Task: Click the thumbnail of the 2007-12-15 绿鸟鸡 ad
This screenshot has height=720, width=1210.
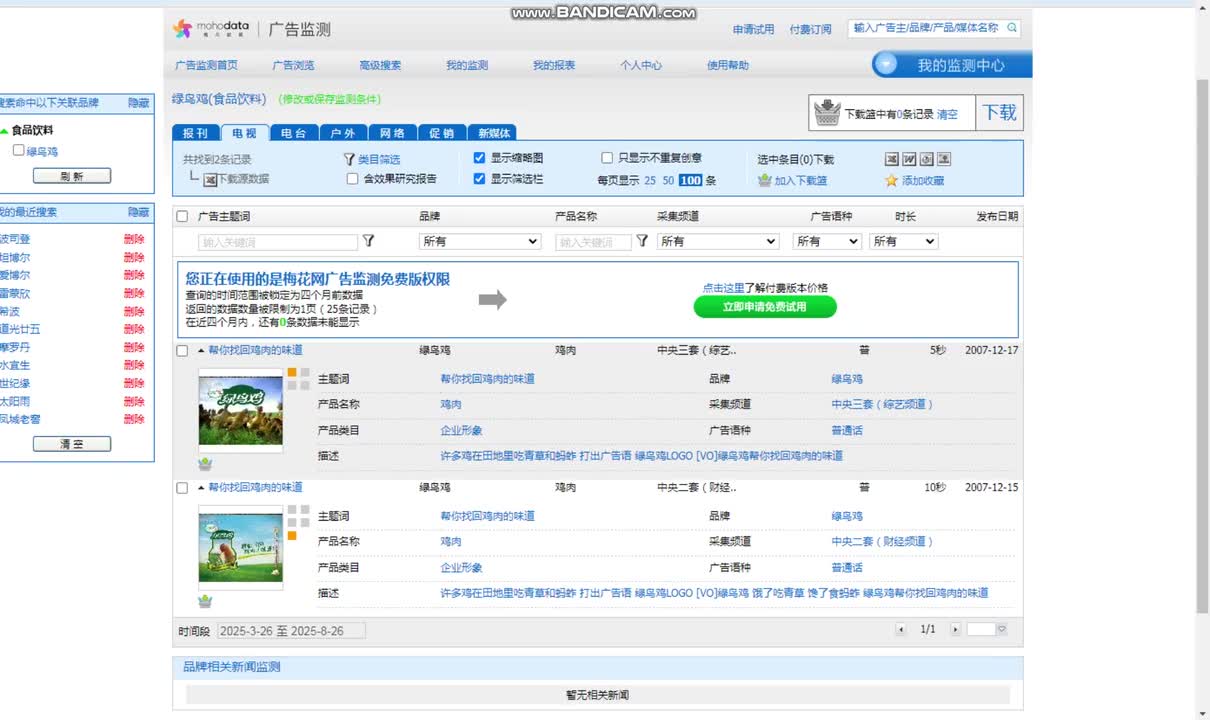Action: [241, 548]
